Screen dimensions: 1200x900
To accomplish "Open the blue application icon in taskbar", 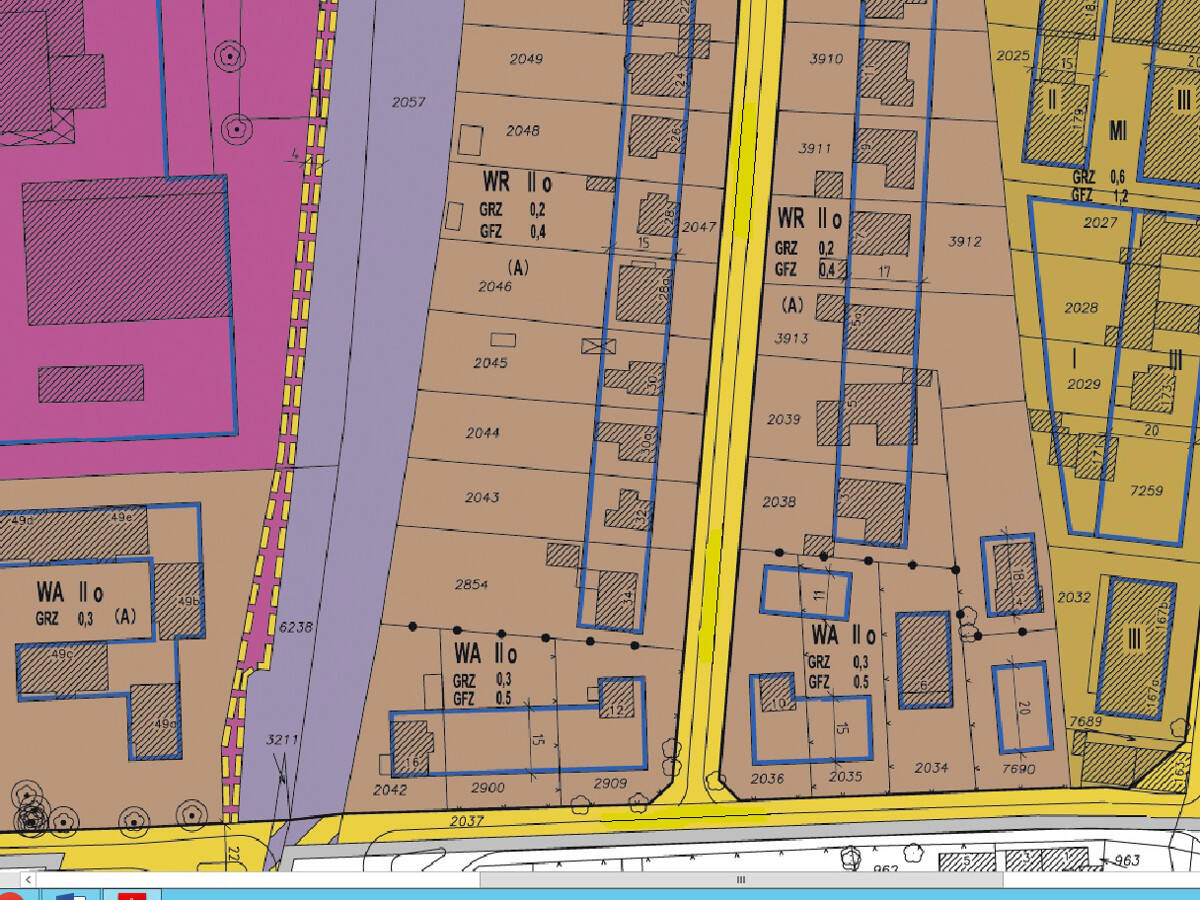I will [72, 895].
